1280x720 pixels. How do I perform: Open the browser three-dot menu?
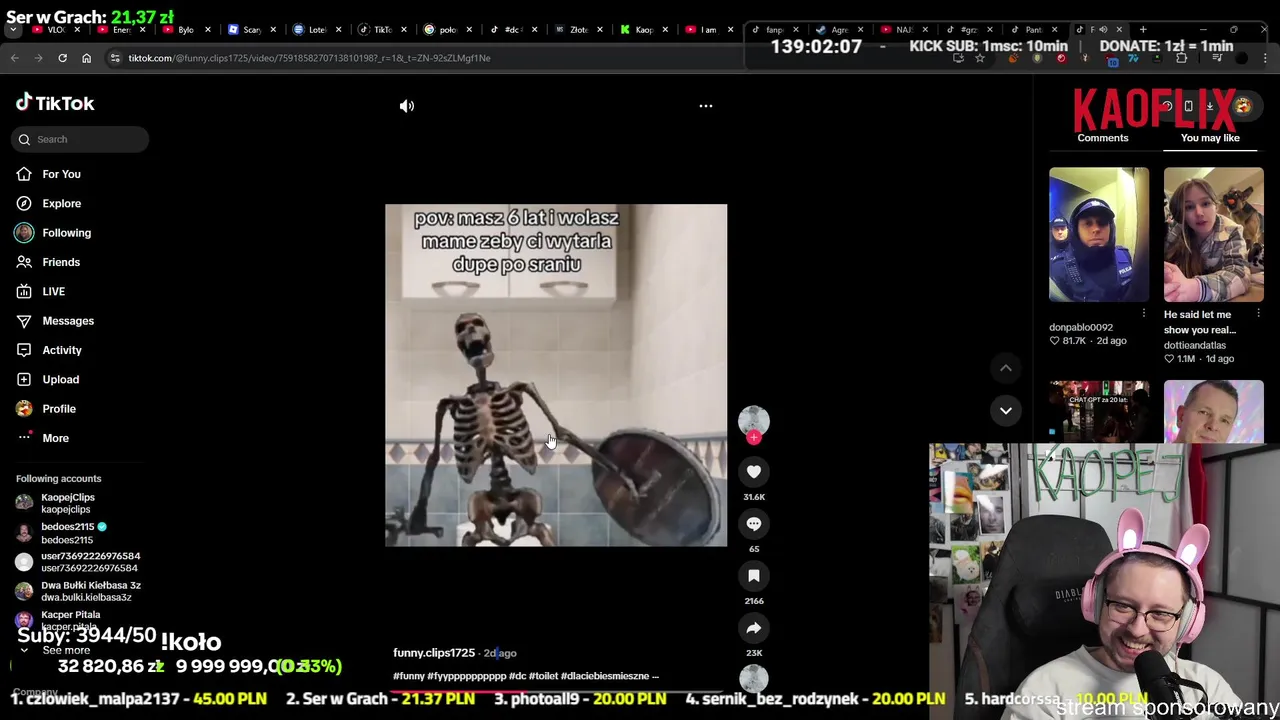[x=1266, y=58]
